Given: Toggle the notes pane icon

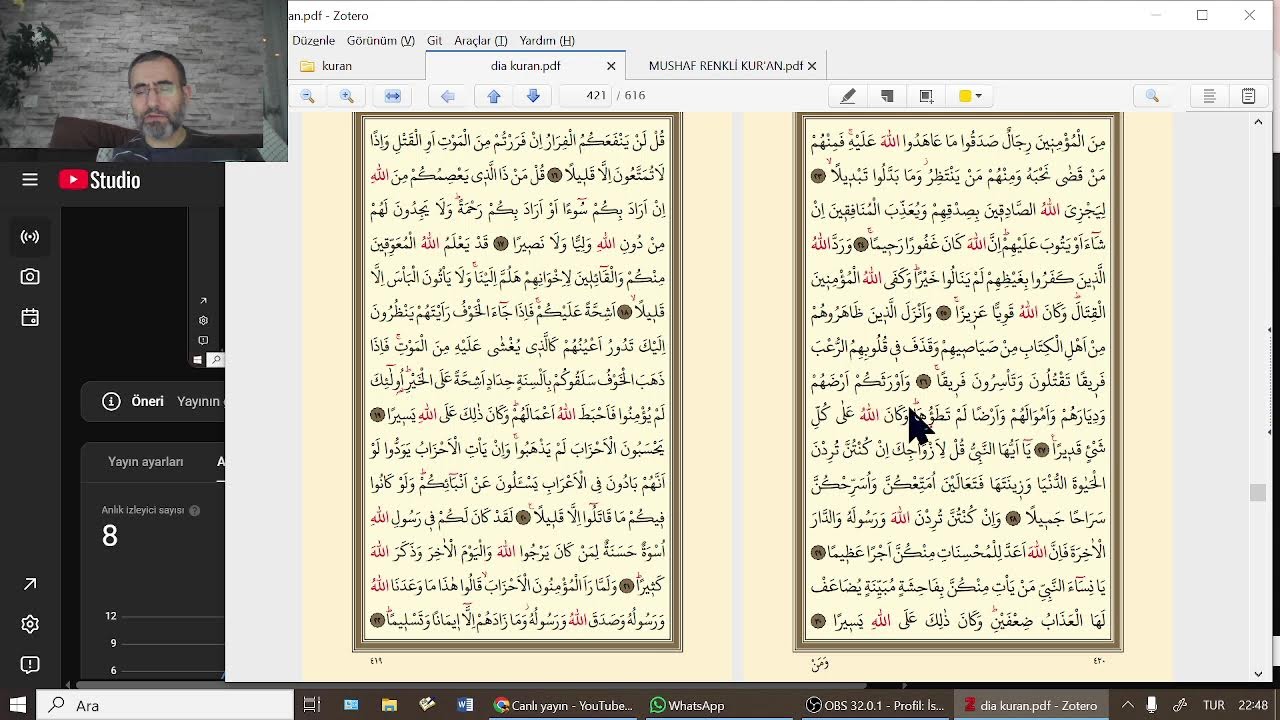Looking at the screenshot, I should pyautogui.click(x=1248, y=96).
